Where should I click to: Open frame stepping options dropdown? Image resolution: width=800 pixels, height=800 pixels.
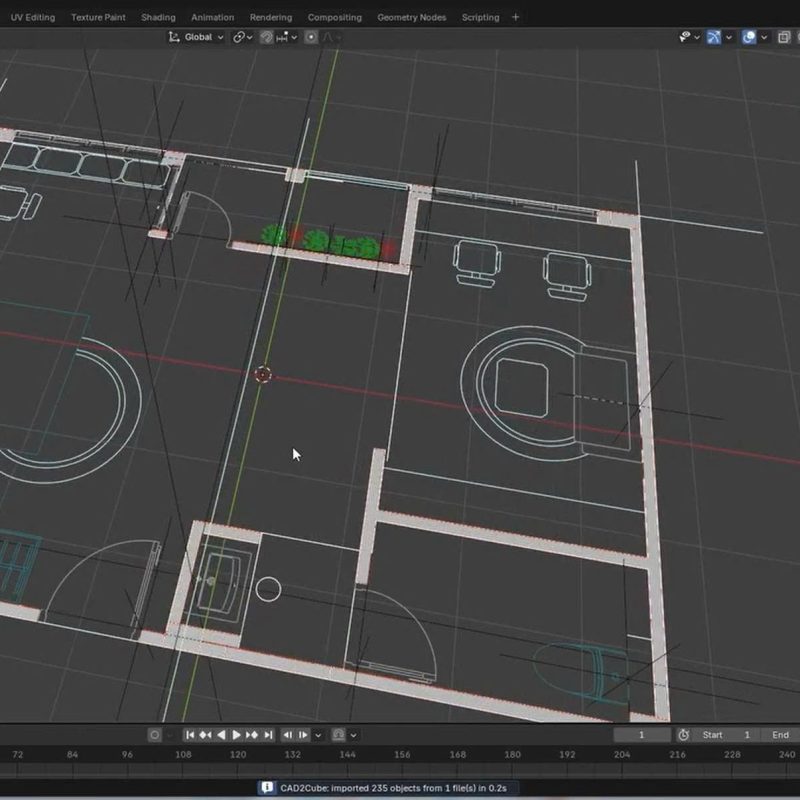coord(318,735)
